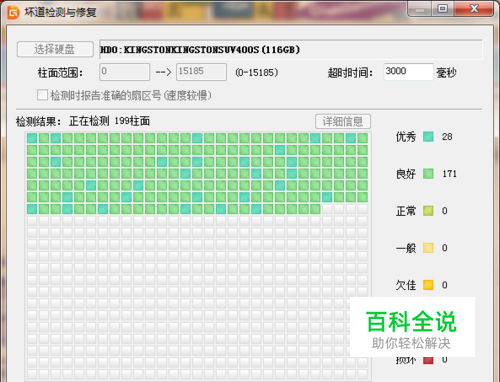Screen dimensions: 500x382
Task: Click the start cylinder field showing 0
Action: click(124, 72)
